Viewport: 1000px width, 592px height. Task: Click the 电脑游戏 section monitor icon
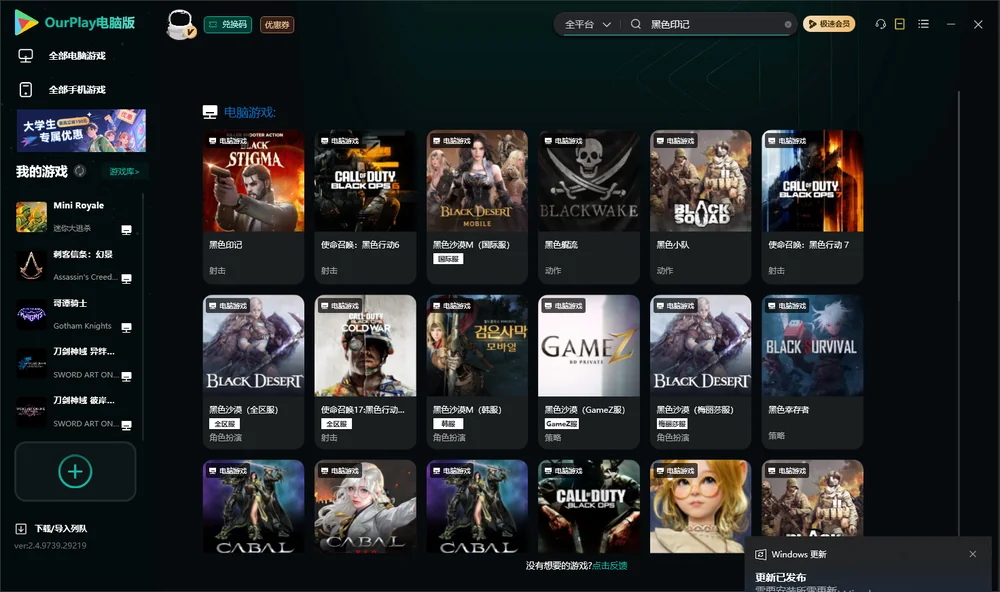210,112
